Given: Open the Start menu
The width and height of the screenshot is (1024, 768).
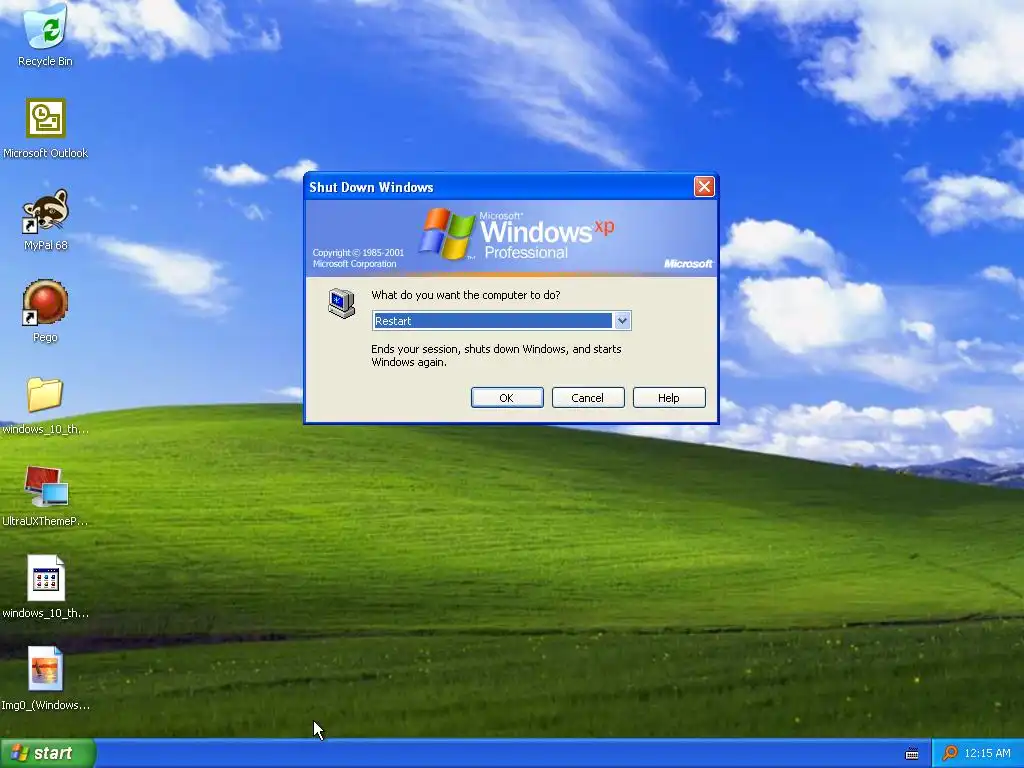Looking at the screenshot, I should 48,753.
